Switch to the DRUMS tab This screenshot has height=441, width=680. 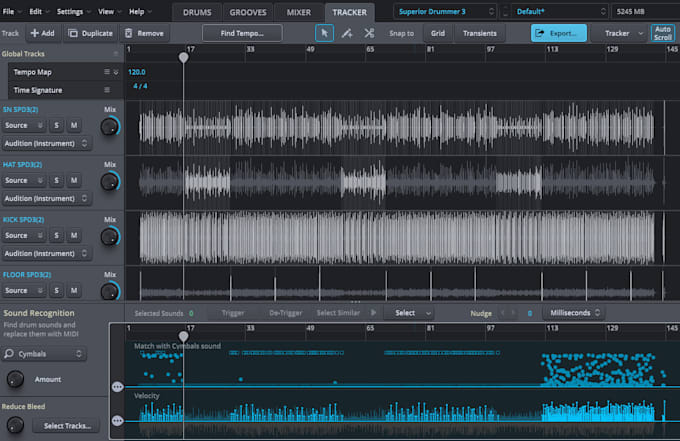(x=197, y=12)
